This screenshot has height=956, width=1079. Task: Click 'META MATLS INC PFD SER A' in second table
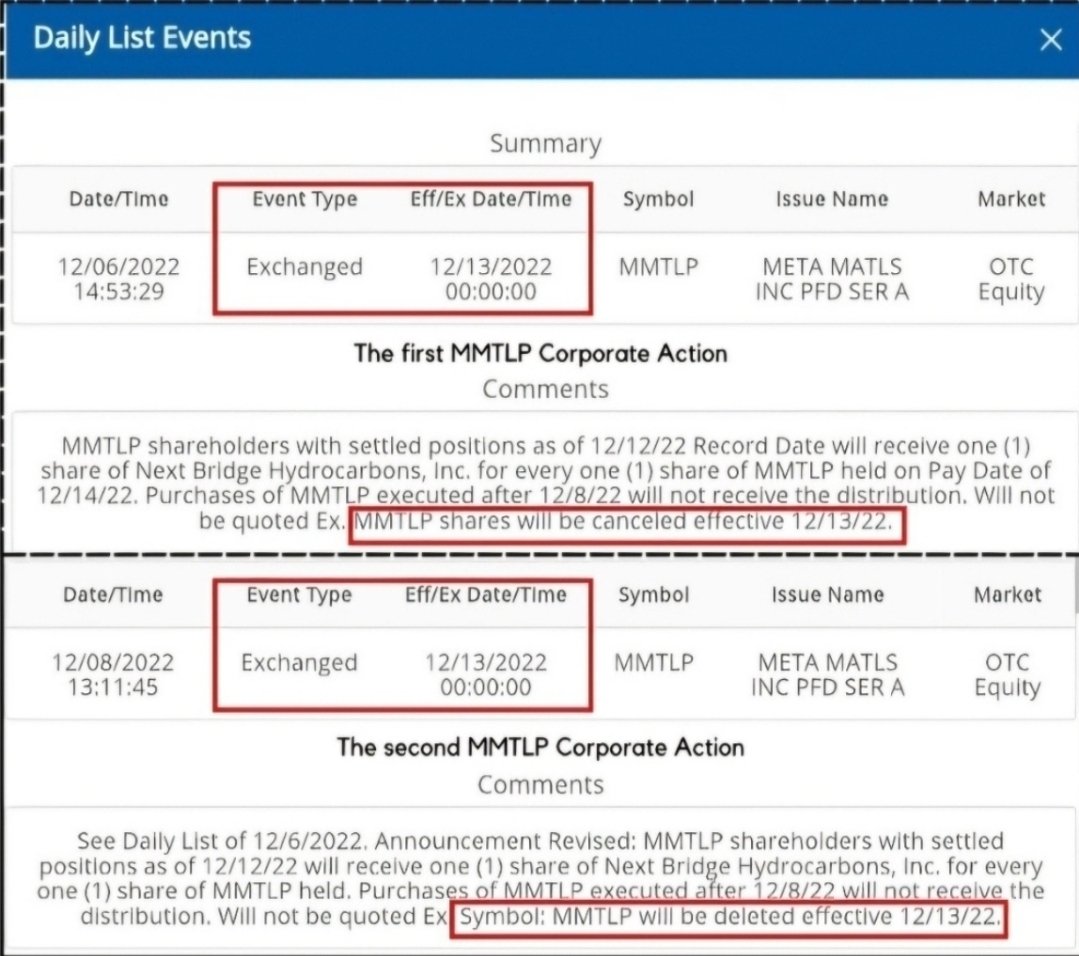click(828, 674)
